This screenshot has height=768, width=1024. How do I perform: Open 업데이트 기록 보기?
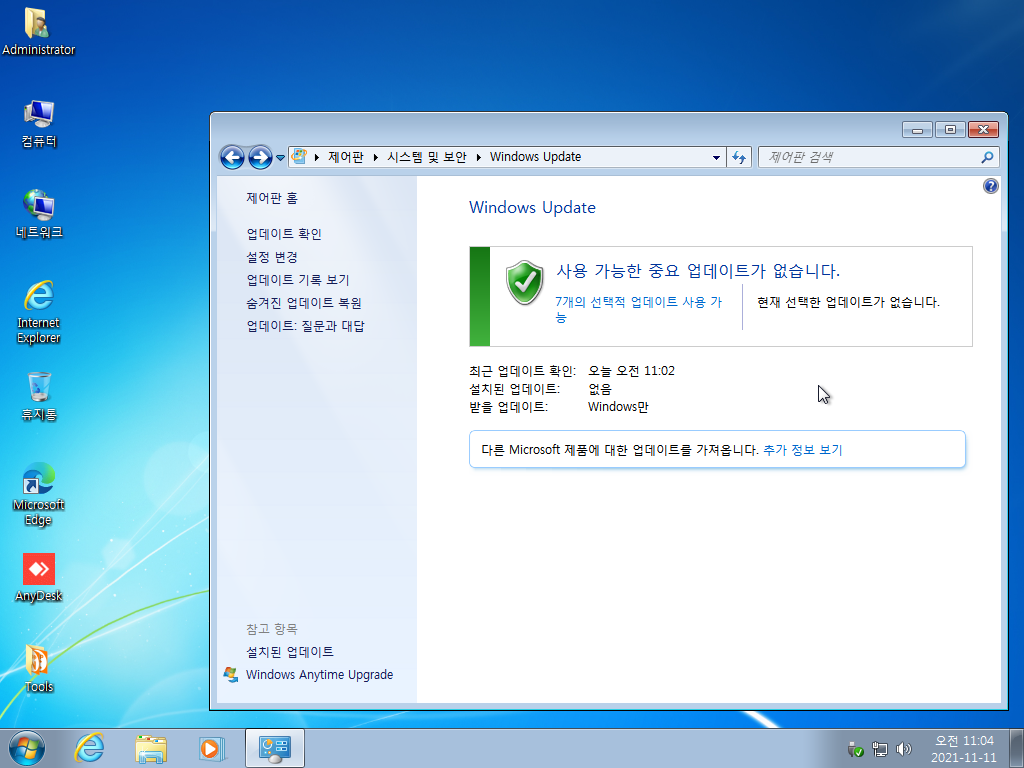298,280
